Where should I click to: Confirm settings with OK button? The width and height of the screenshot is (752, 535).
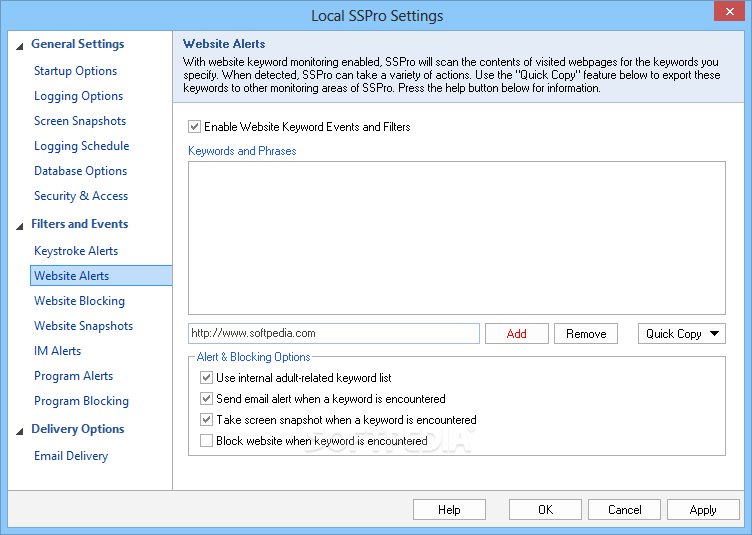[x=545, y=510]
